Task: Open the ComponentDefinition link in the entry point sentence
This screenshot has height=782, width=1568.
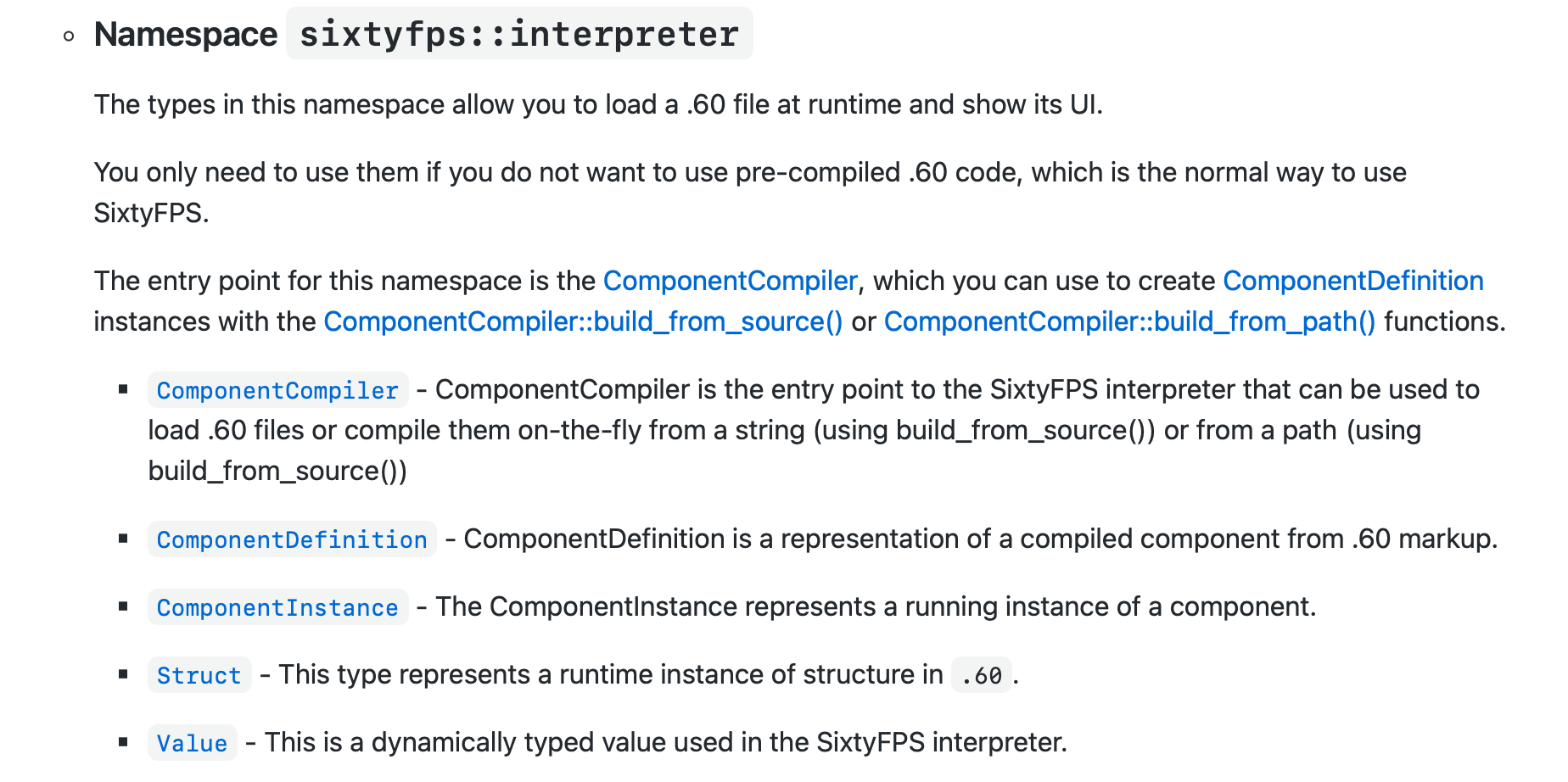Action: [x=1352, y=281]
